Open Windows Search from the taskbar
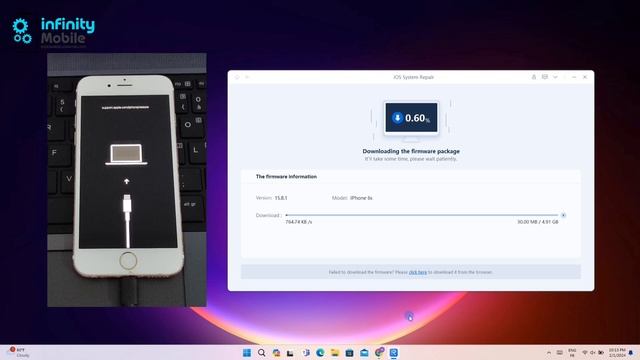This screenshot has height=360, width=640. click(262, 353)
